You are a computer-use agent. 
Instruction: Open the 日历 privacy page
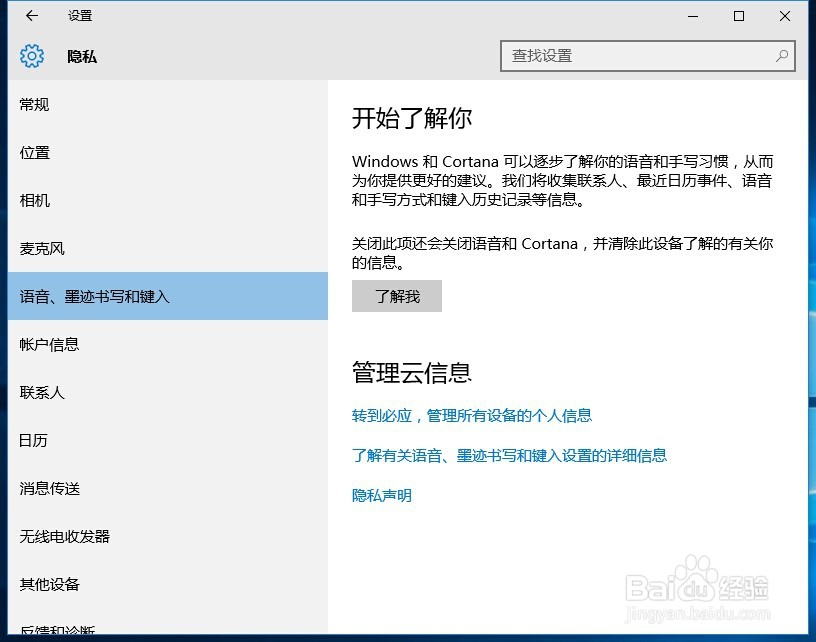[168, 440]
